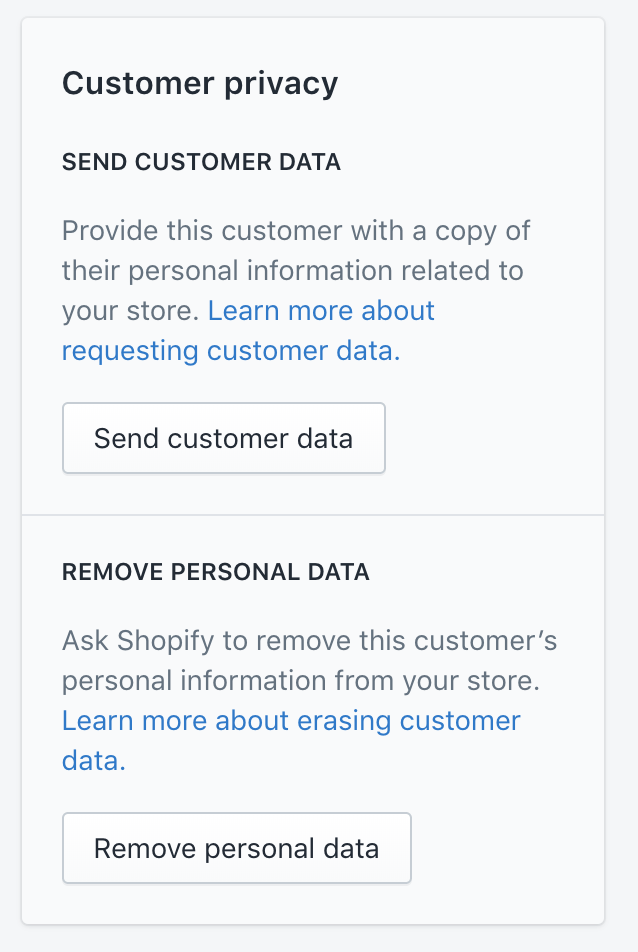Click "your store." text before the requesting link

[x=130, y=311]
